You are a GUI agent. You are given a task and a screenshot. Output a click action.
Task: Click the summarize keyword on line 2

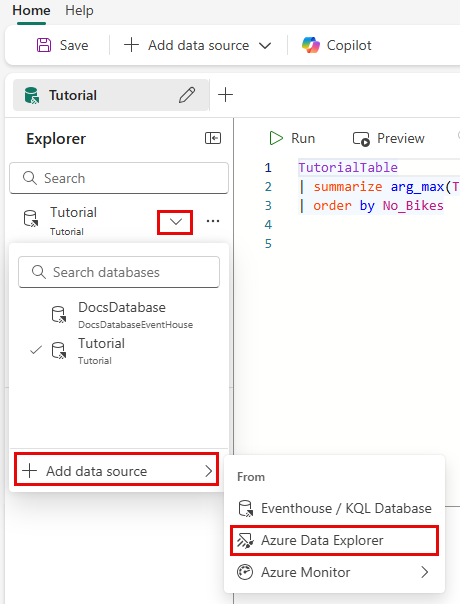(348, 186)
